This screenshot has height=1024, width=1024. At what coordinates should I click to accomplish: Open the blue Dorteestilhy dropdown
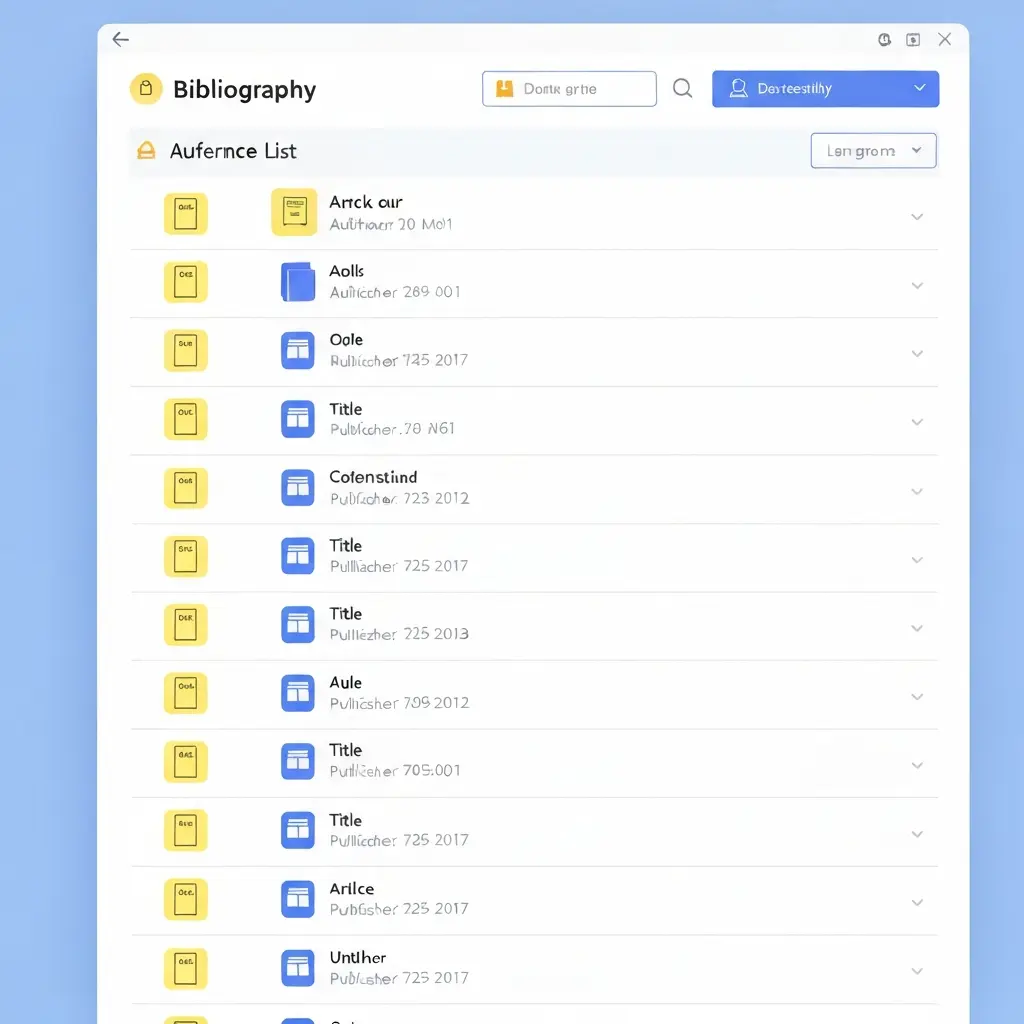(x=825, y=89)
